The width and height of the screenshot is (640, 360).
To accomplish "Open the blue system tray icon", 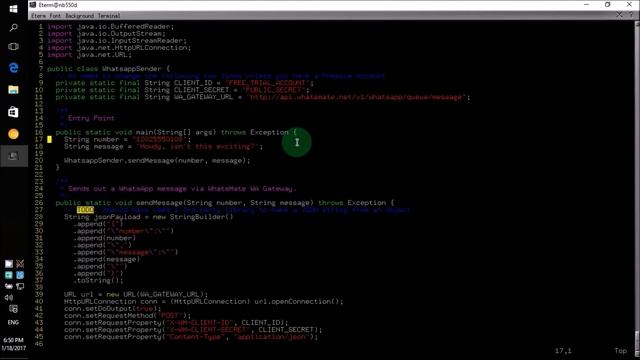I will (x=20, y=275).
